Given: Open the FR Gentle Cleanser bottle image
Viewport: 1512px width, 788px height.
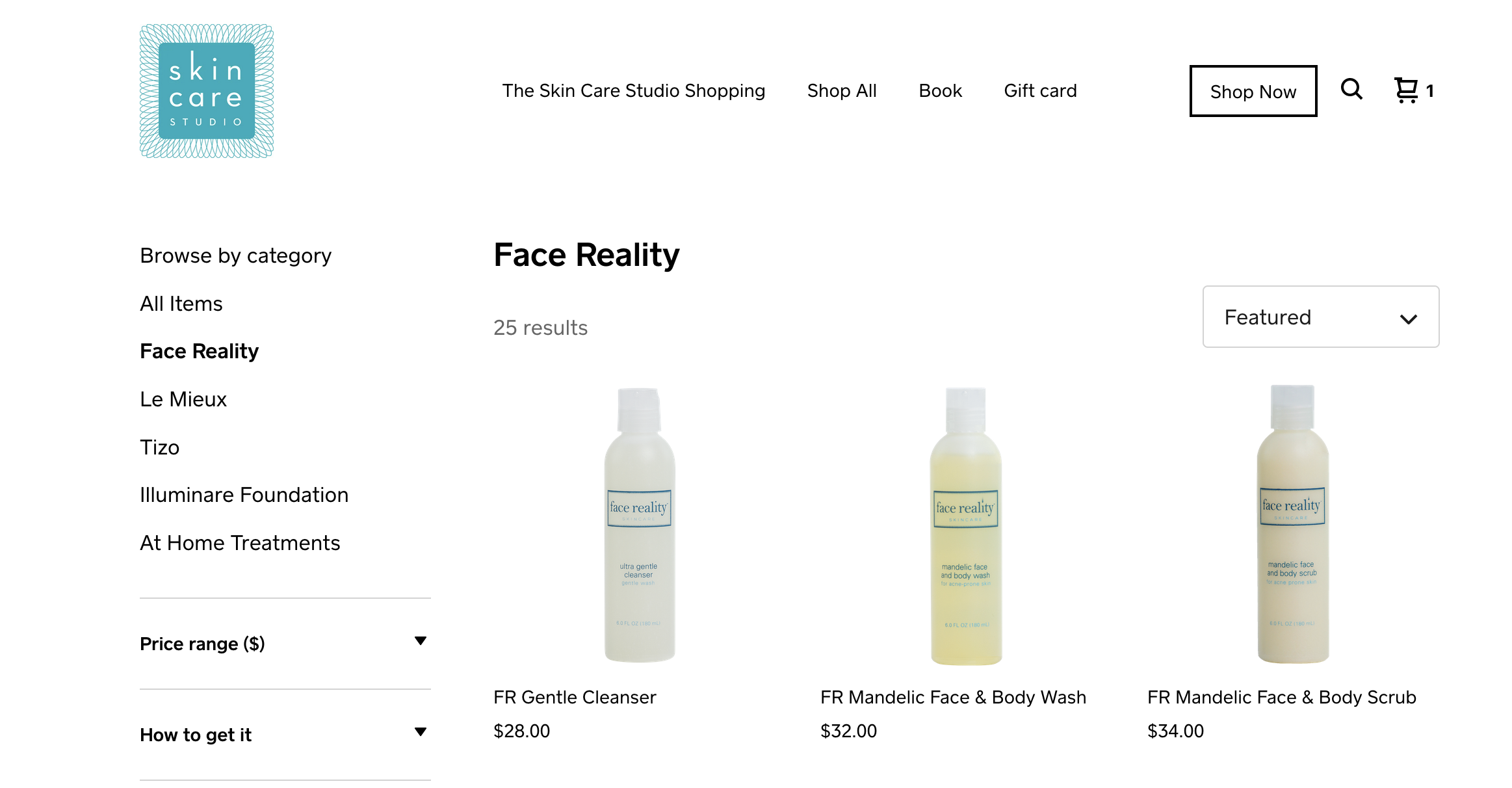Looking at the screenshot, I should pos(640,525).
